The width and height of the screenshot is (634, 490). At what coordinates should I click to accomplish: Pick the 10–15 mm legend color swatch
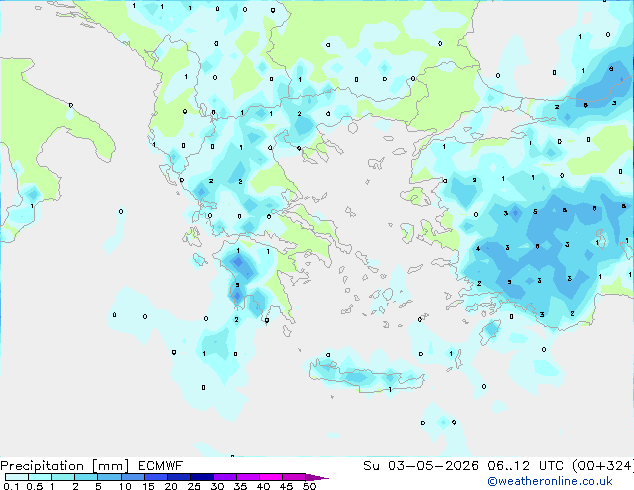coord(132,477)
